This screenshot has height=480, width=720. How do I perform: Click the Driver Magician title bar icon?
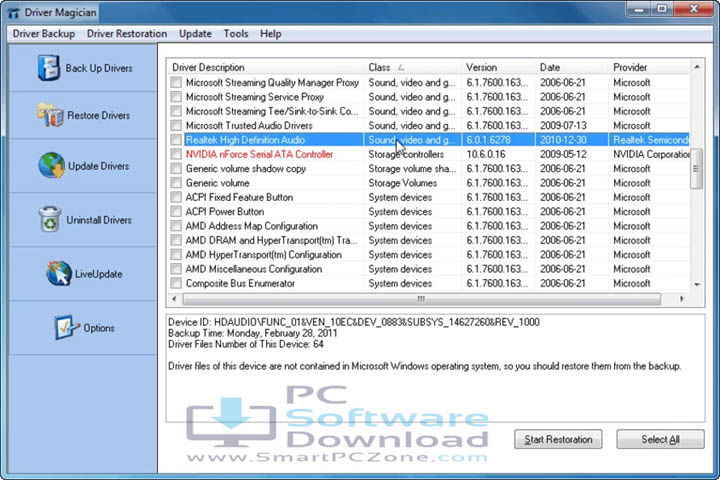14,13
